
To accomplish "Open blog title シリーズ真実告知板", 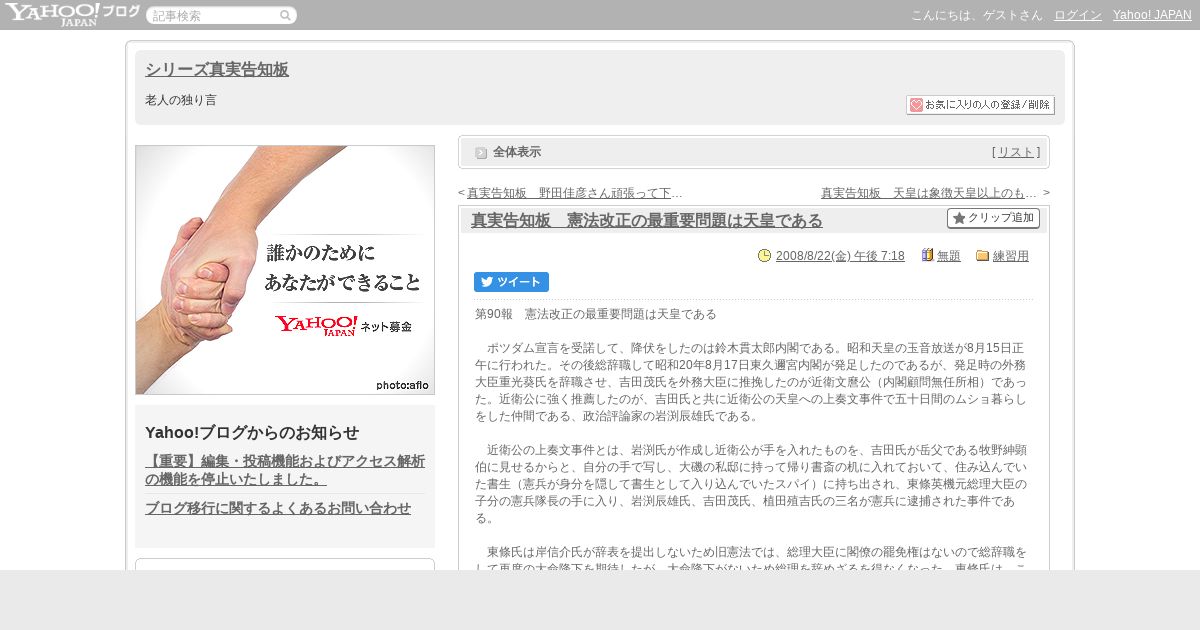I will tap(217, 69).
